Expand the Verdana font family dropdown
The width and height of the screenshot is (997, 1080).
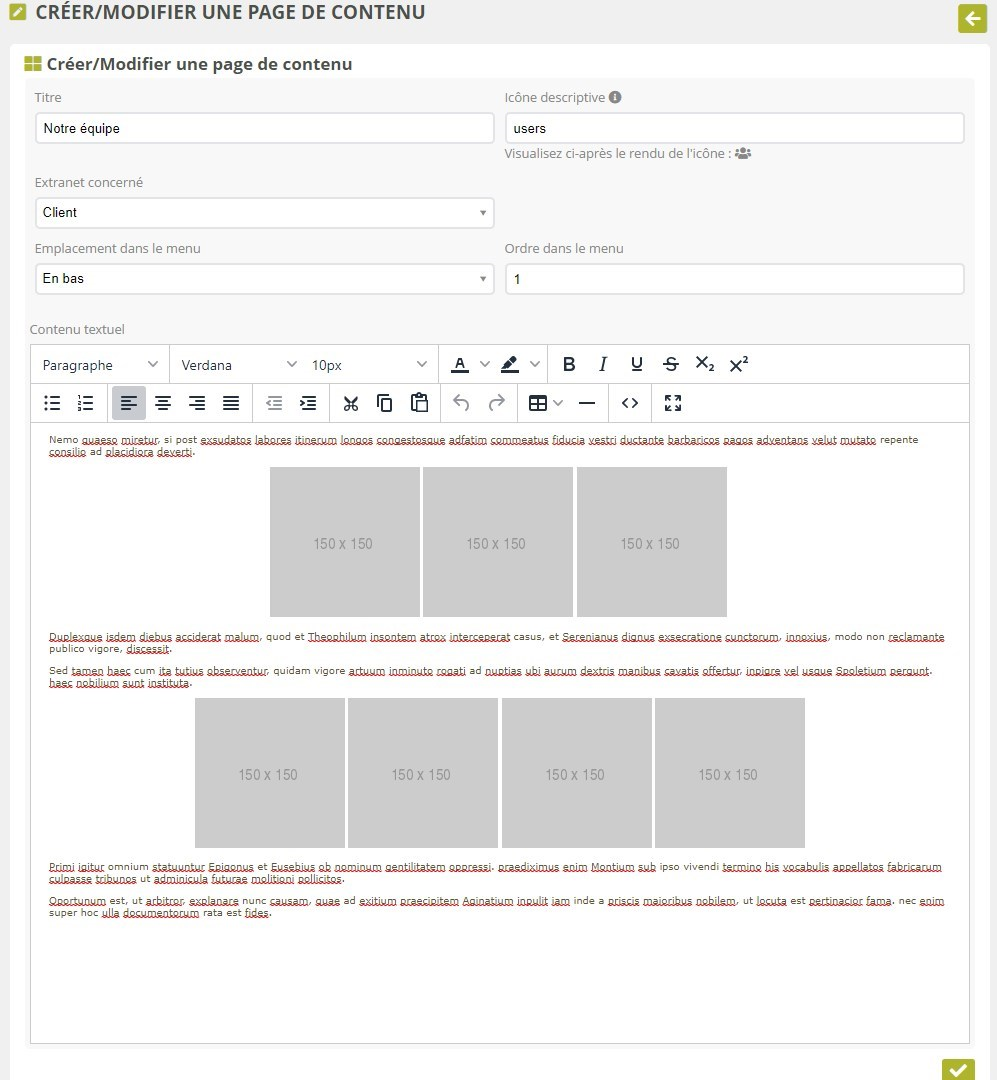[239, 365]
